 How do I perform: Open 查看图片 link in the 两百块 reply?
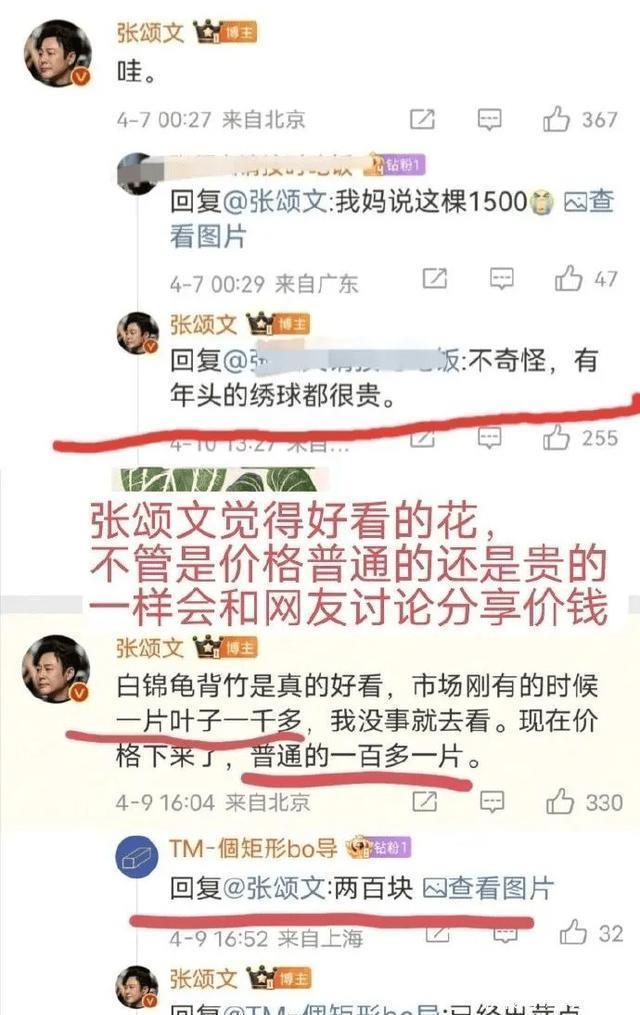tap(488, 888)
